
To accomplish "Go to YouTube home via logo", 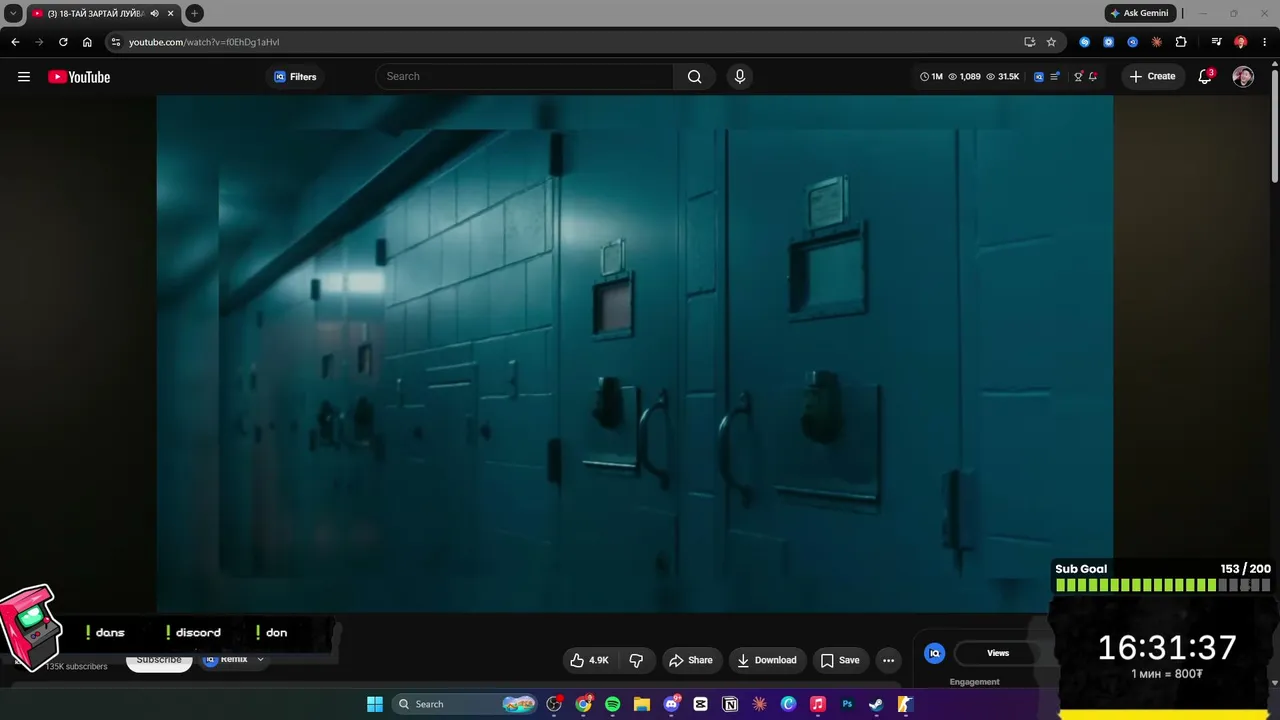I will point(79,77).
